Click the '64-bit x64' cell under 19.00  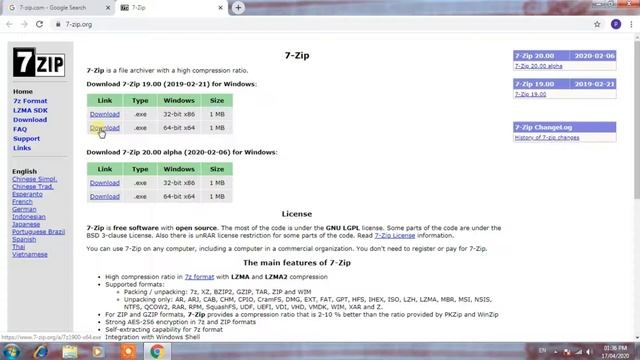(179, 128)
